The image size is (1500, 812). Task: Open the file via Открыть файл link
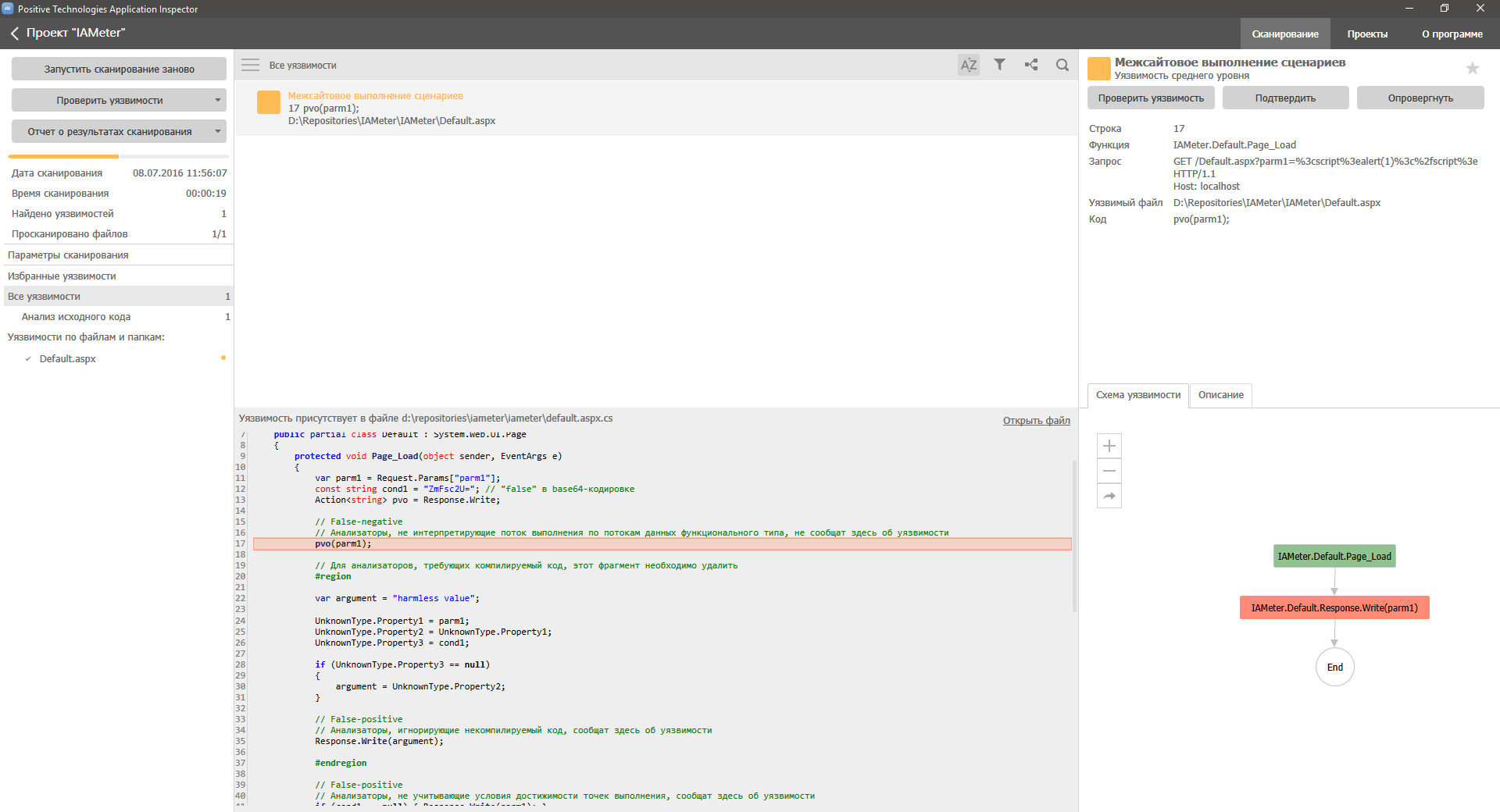click(1036, 420)
